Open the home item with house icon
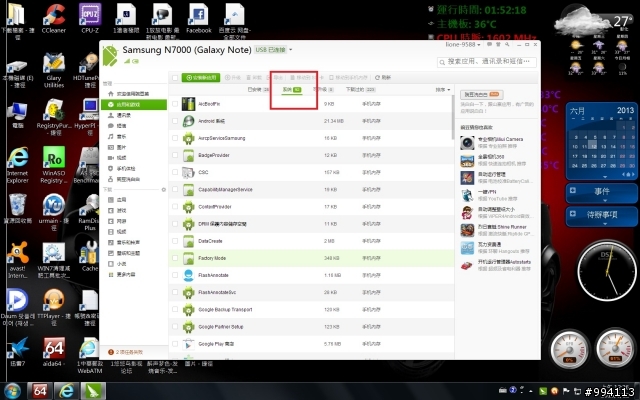Screen dimensions: 640x400 [x=111, y=94]
